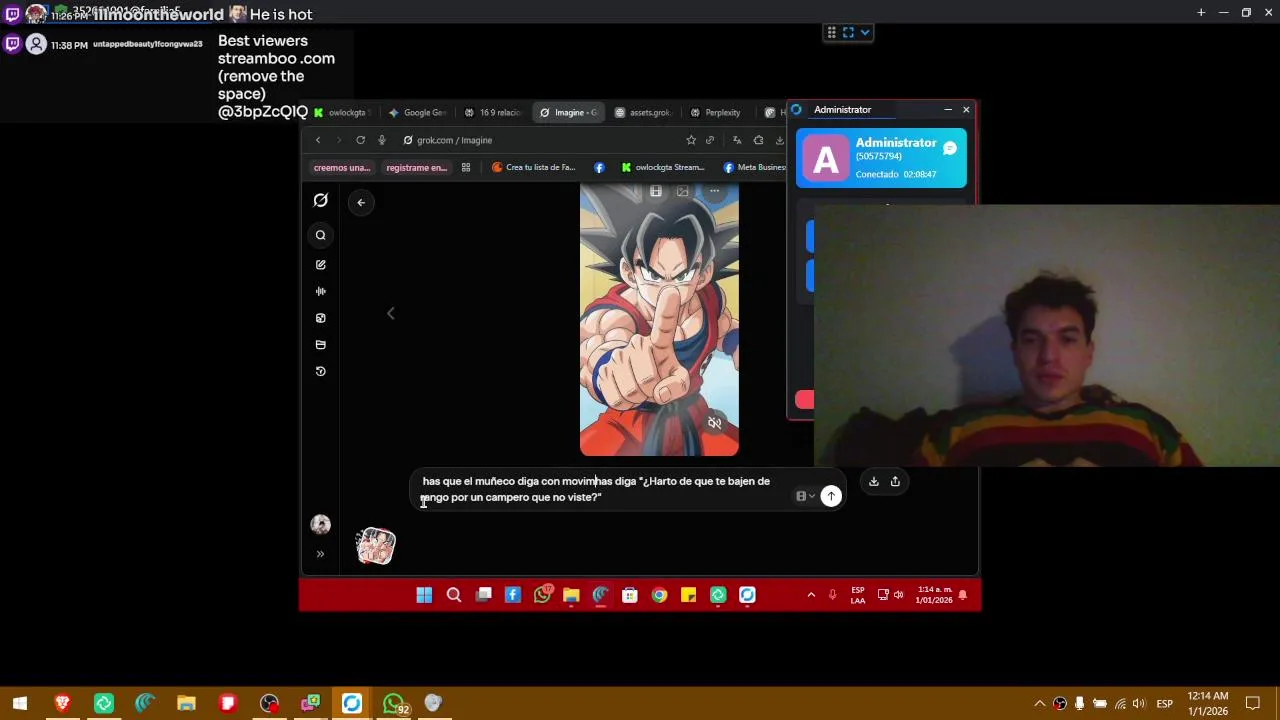
Task: Open Brave browser from the local taskbar
Action: pyautogui.click(x=62, y=704)
